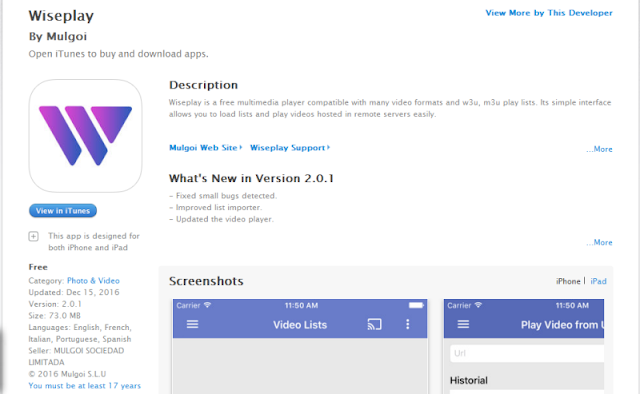The image size is (640, 394).
Task: Click the Historial label in second screenshot
Action: (x=469, y=381)
